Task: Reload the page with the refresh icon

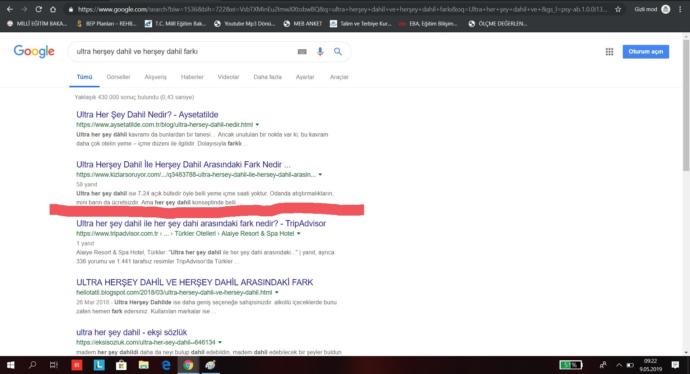Action: tap(38, 9)
